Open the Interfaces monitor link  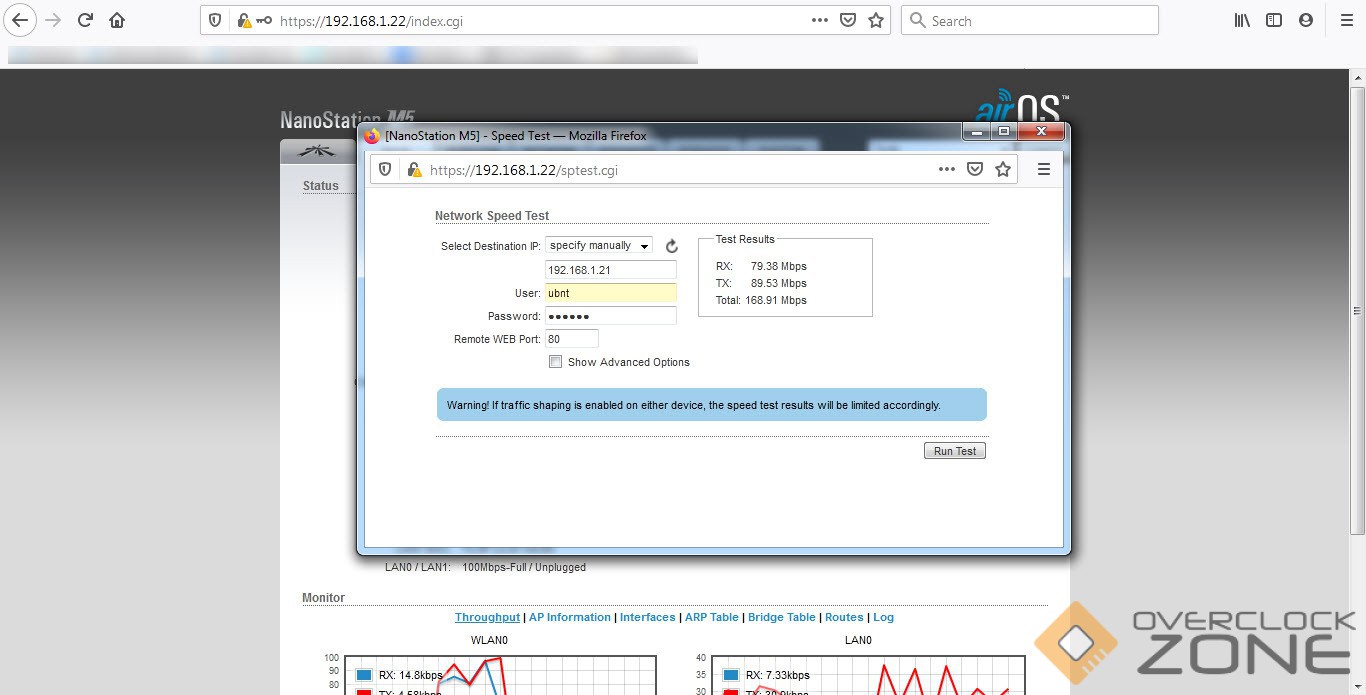[648, 617]
